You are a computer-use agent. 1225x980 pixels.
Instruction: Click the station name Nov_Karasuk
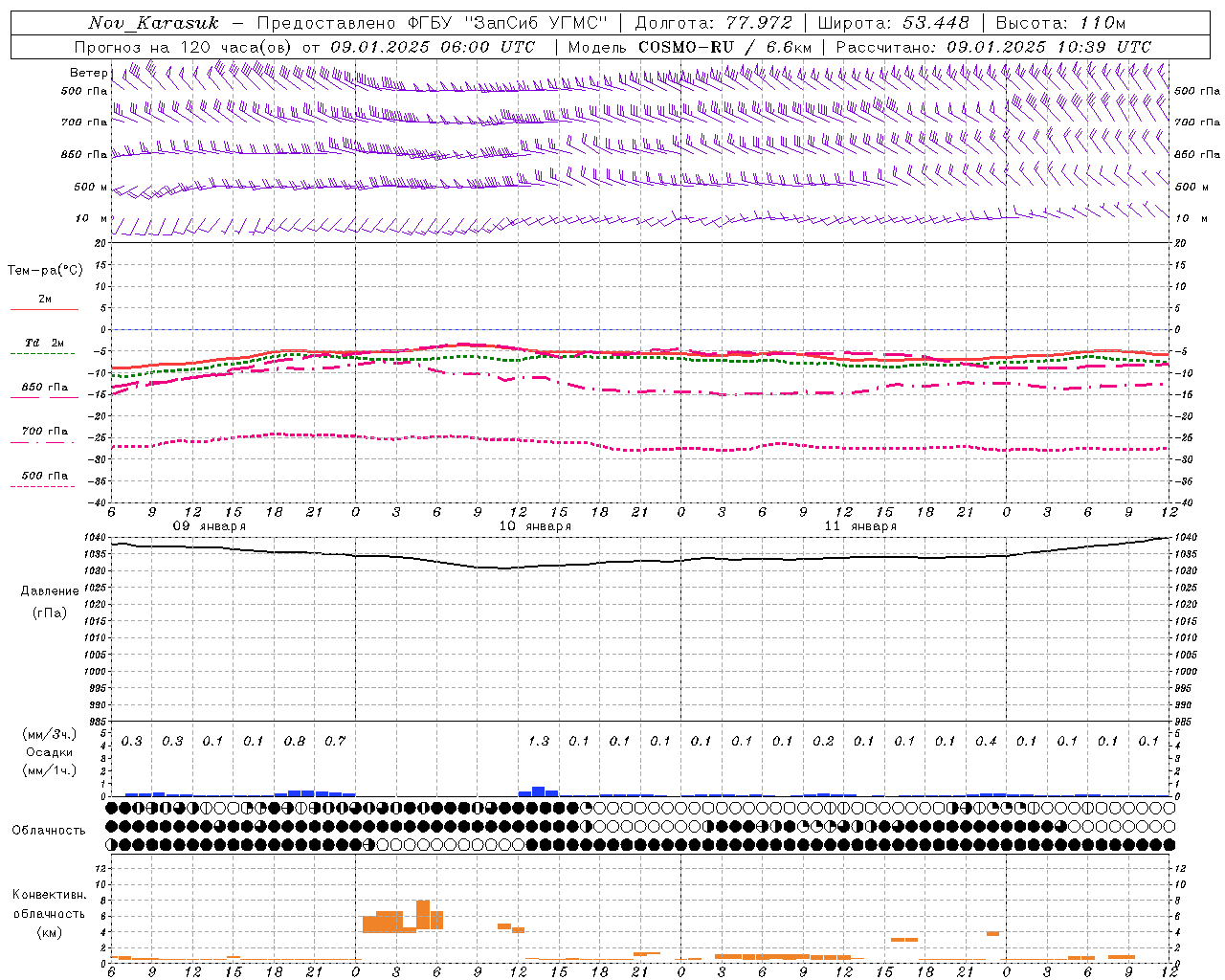click(153, 23)
